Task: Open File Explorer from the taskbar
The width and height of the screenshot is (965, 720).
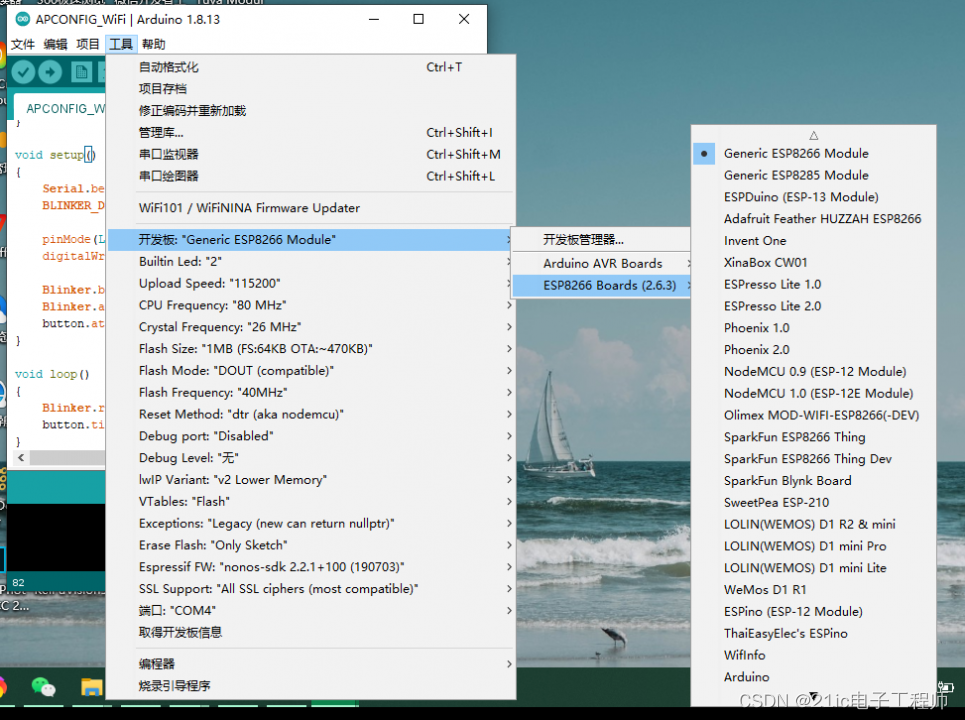Action: point(91,686)
